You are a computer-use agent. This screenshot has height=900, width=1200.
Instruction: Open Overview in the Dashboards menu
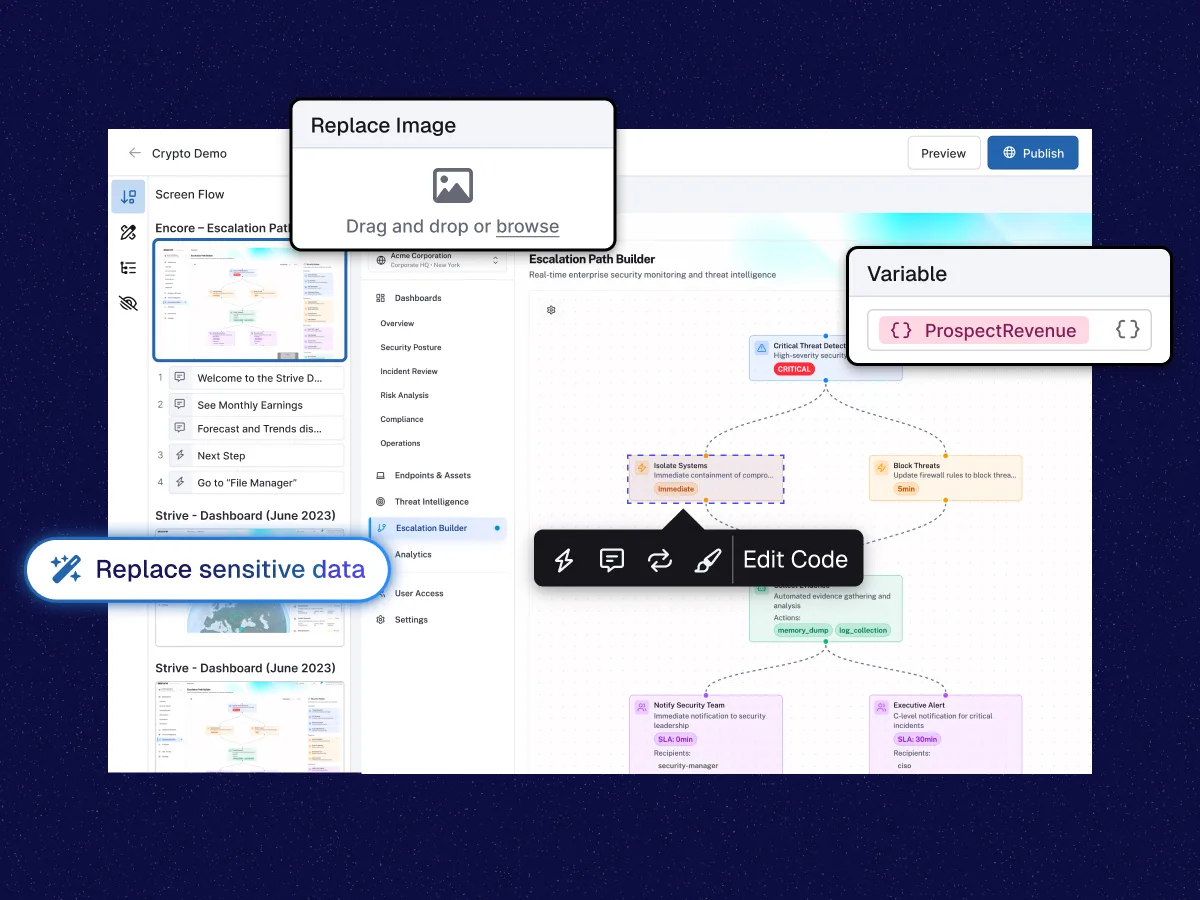[x=397, y=324]
